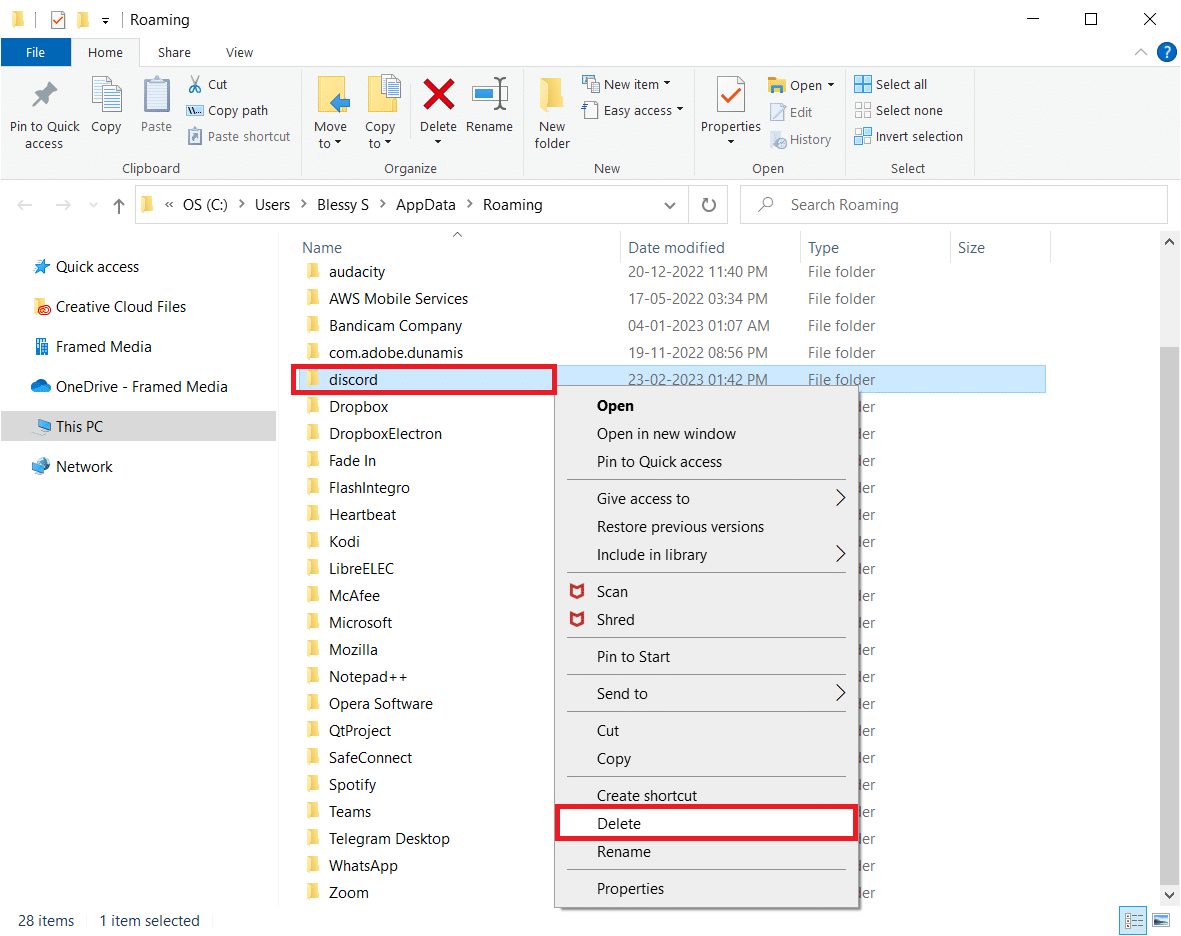The image size is (1181, 936).
Task: Switch to the View tab
Action: click(x=240, y=52)
